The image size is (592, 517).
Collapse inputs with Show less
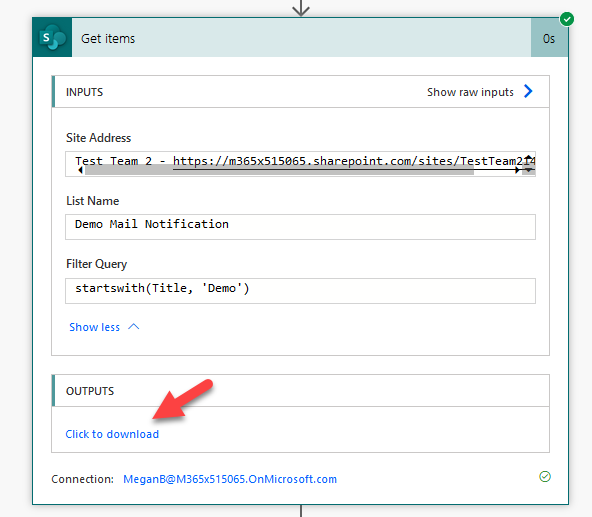104,327
